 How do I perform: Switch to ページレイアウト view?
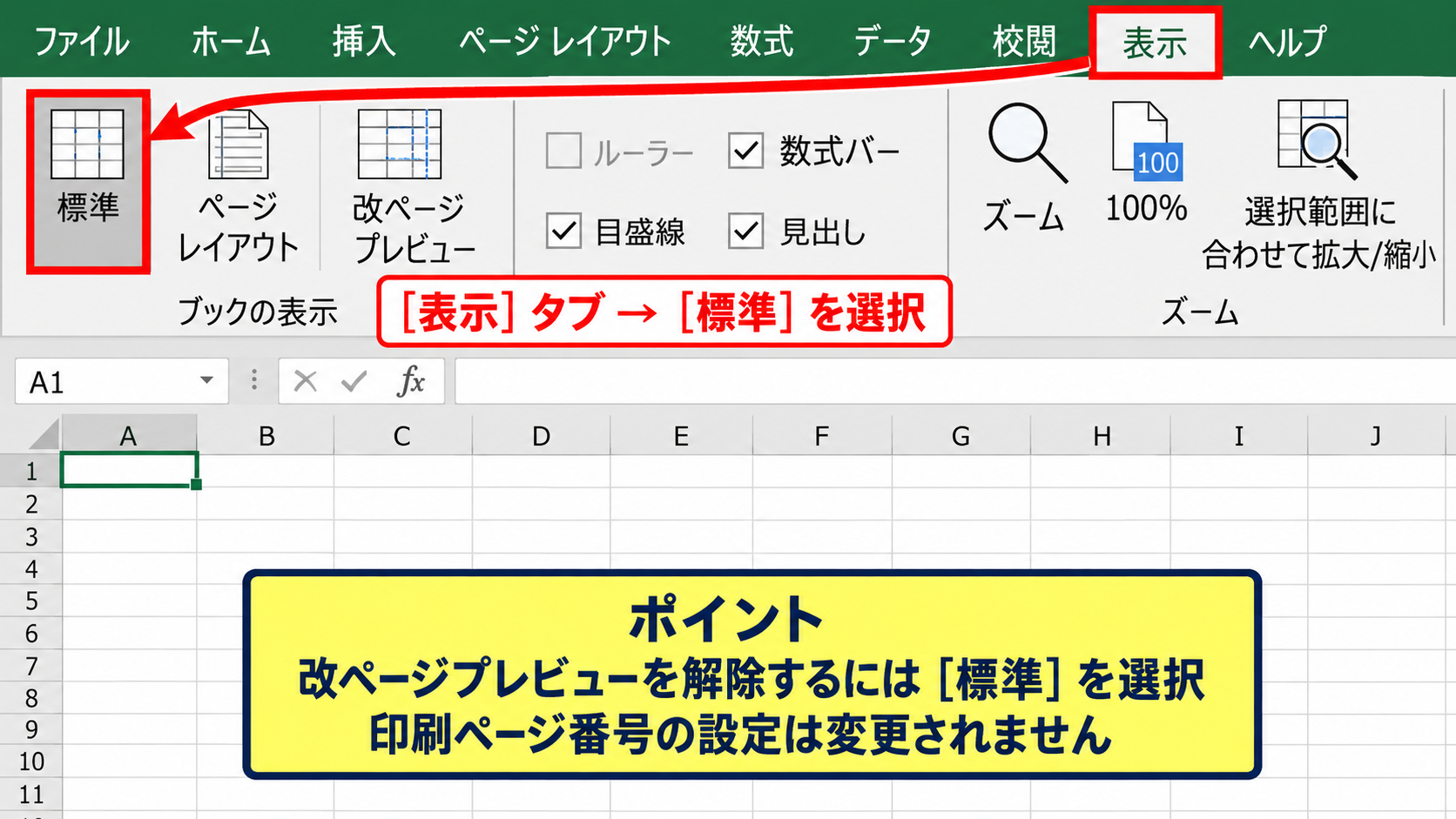238,185
